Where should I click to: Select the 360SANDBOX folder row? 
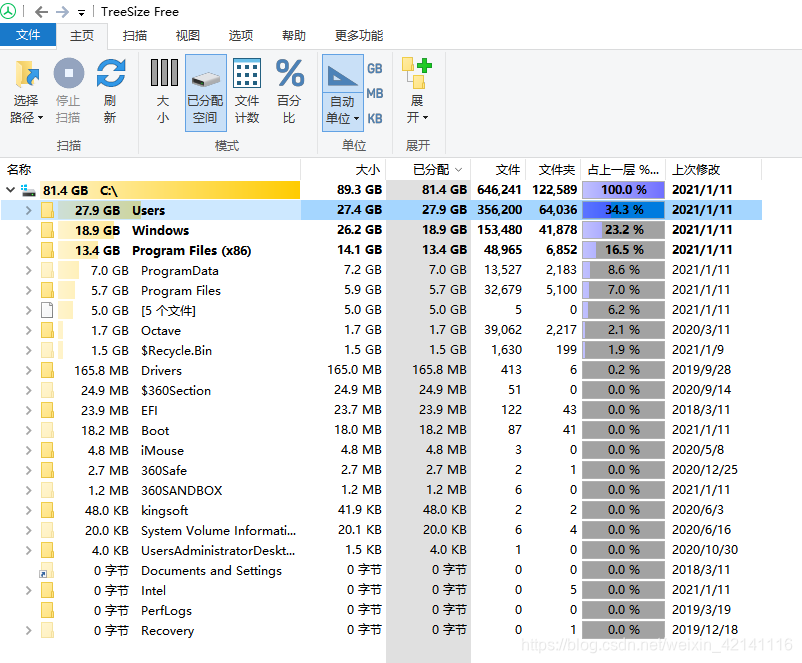point(382,490)
